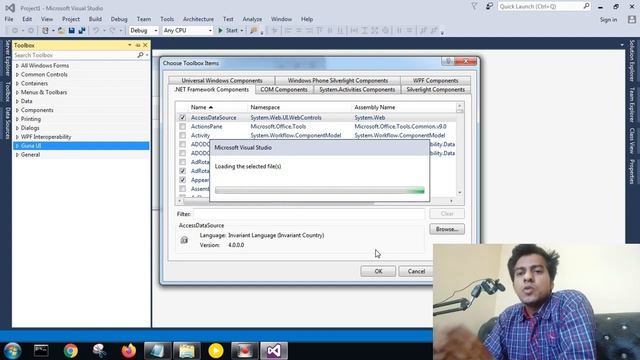Viewport: 640px width, 360px height.
Task: Switch to COM Components tab
Action: (x=284, y=90)
